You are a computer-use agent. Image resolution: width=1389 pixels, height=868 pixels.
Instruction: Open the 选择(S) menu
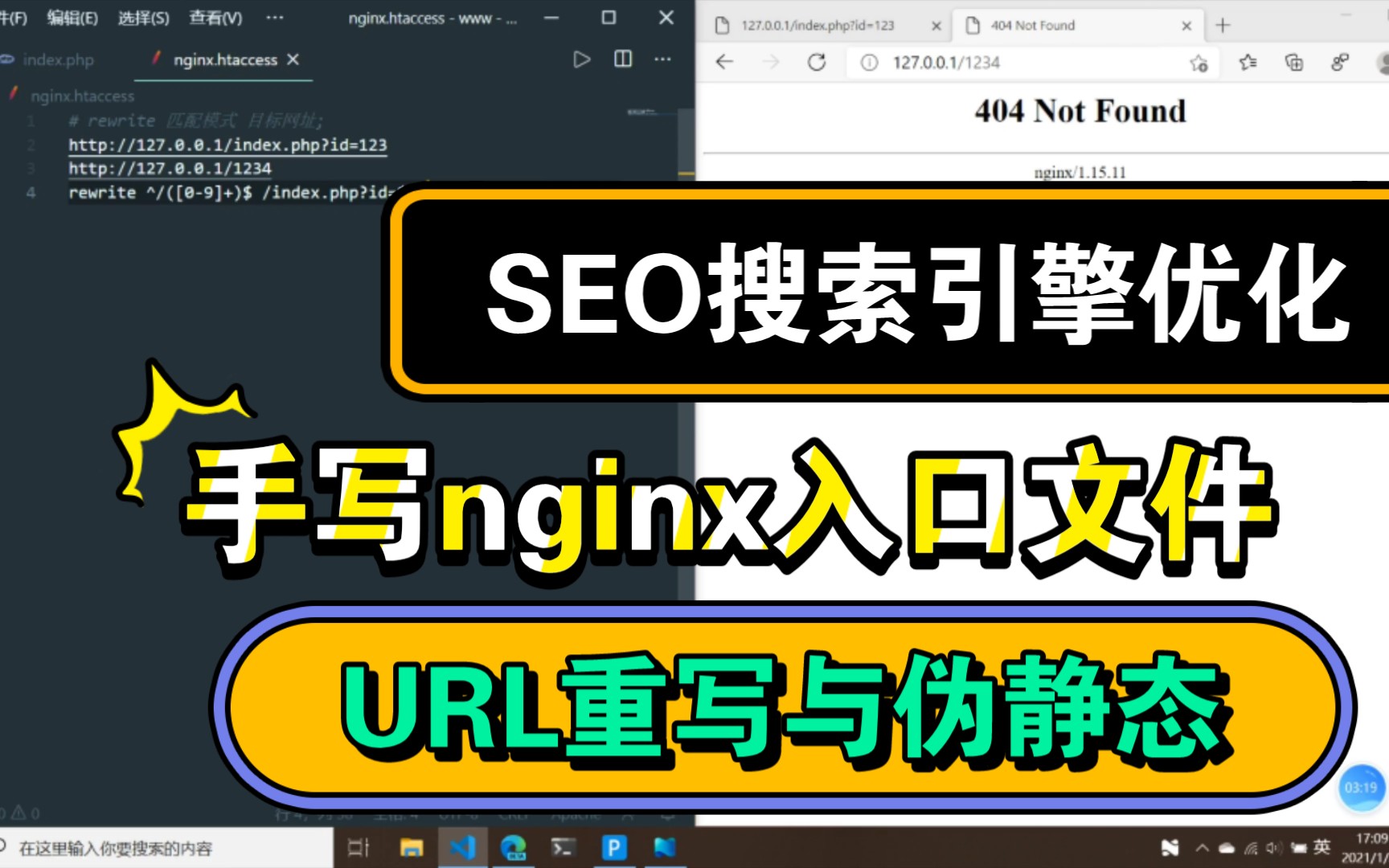pos(143,18)
